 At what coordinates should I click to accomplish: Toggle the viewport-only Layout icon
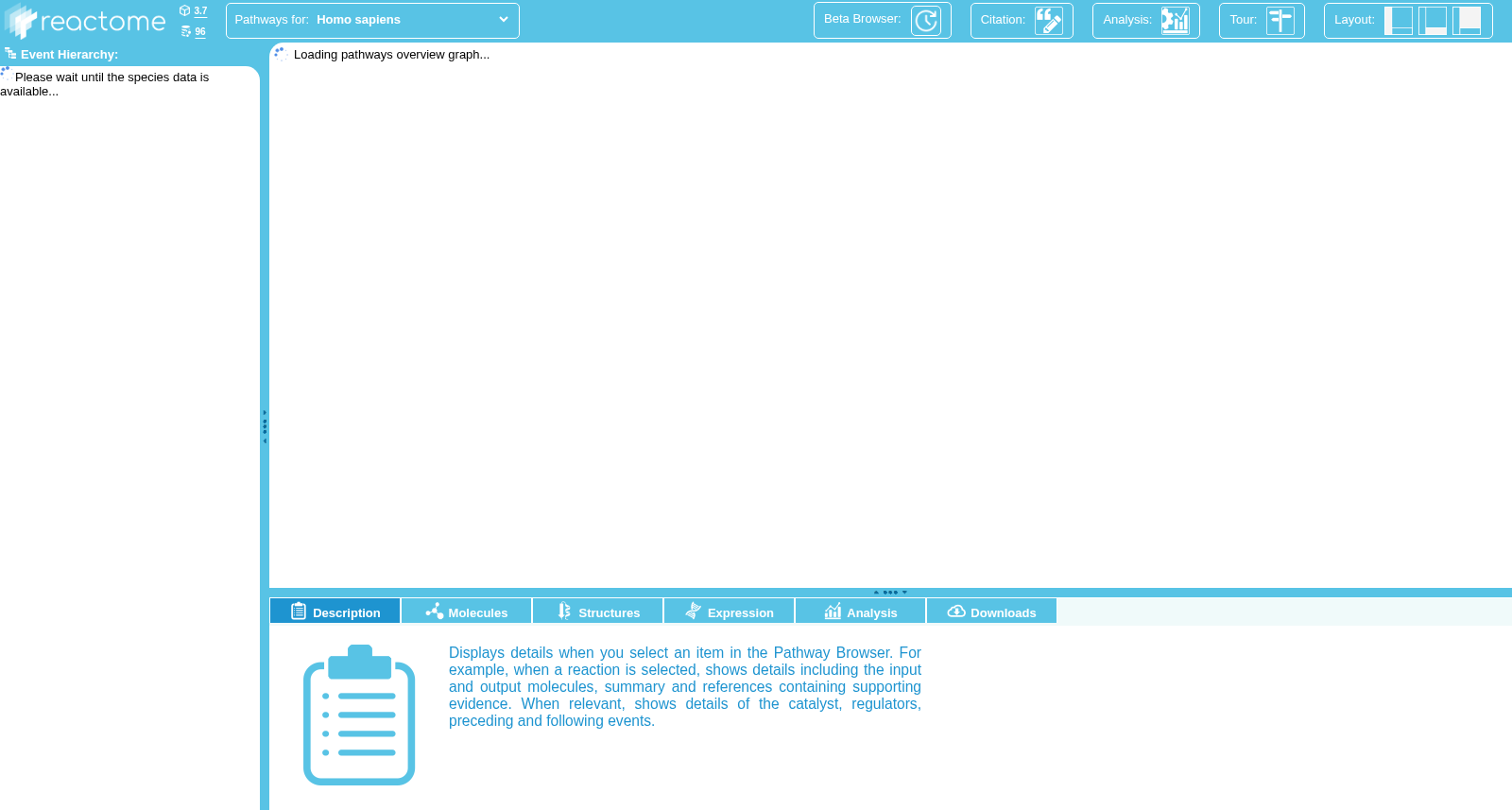tap(1467, 21)
